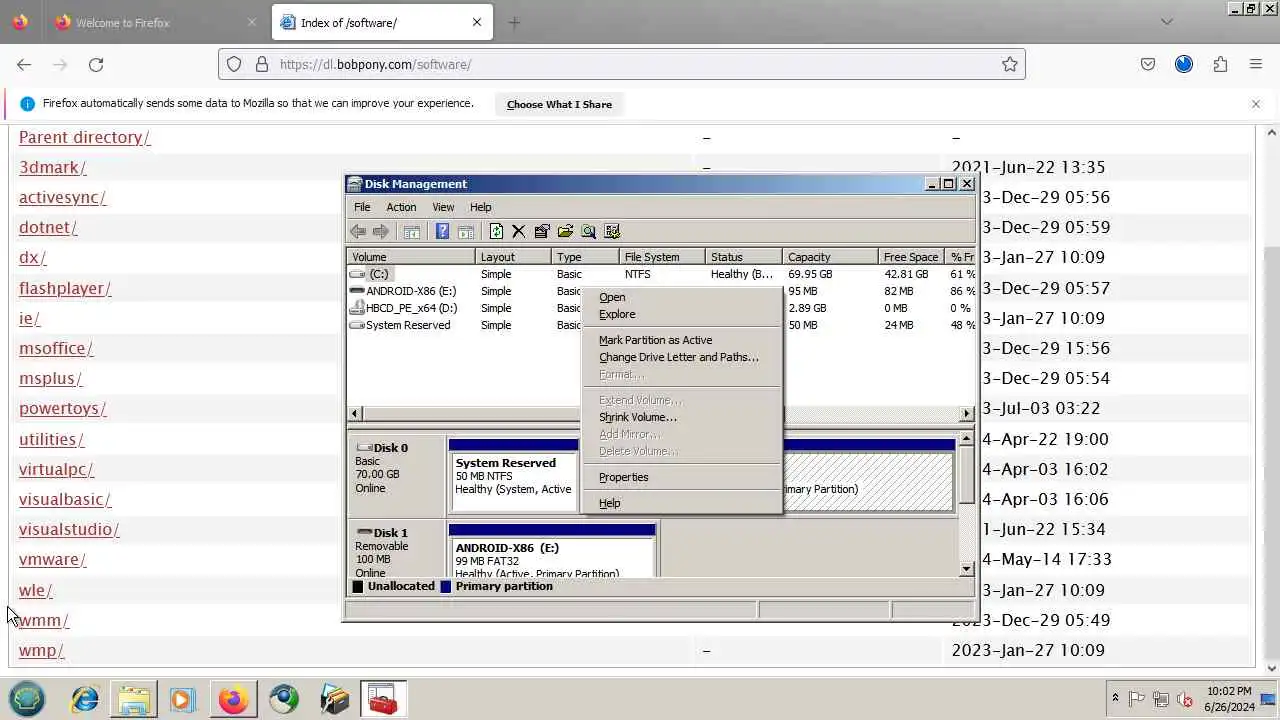Sort by the Volume column header
This screenshot has height=720, width=1280.
[411, 257]
